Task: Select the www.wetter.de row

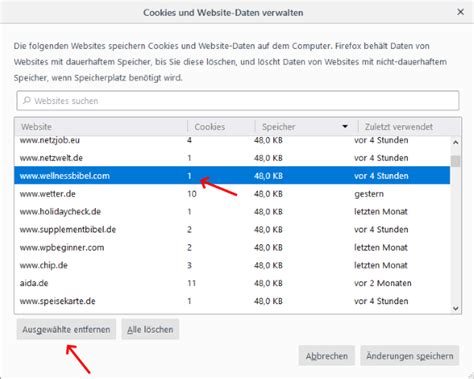Action: coord(232,194)
